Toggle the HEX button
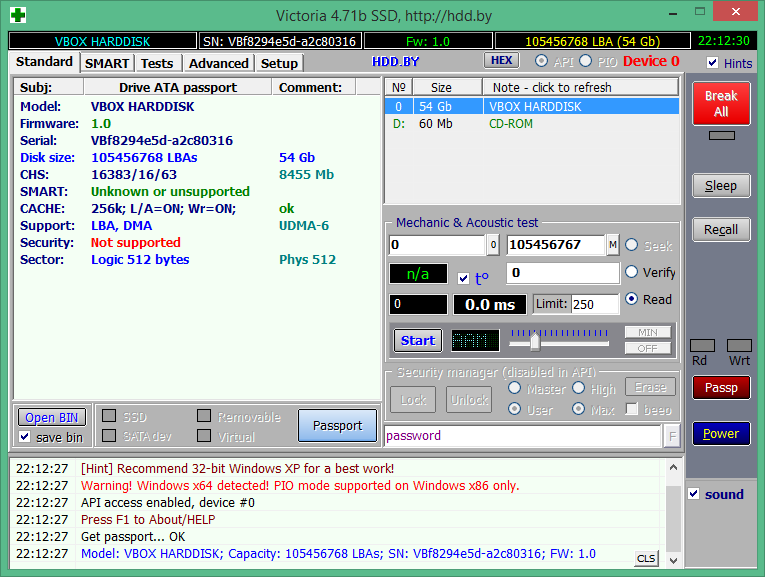The width and height of the screenshot is (765, 577). [502, 60]
